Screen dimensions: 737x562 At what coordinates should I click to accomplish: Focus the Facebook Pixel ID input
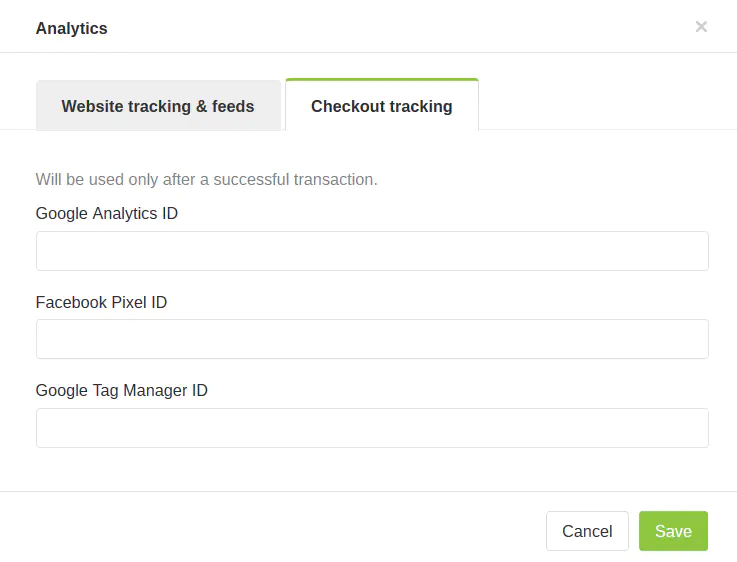(x=372, y=339)
